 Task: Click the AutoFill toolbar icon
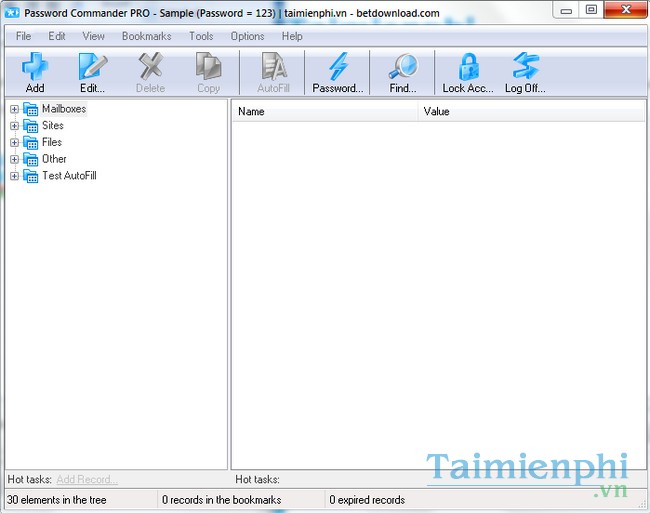[274, 66]
